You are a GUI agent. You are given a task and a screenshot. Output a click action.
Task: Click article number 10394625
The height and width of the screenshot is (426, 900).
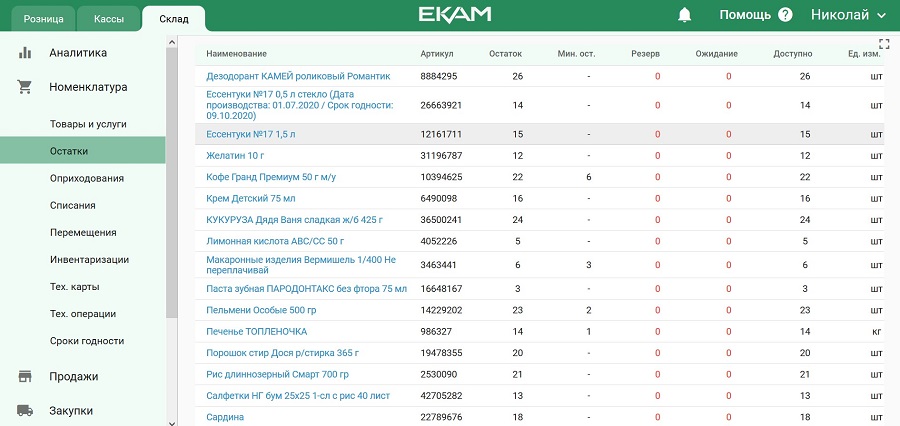441,177
